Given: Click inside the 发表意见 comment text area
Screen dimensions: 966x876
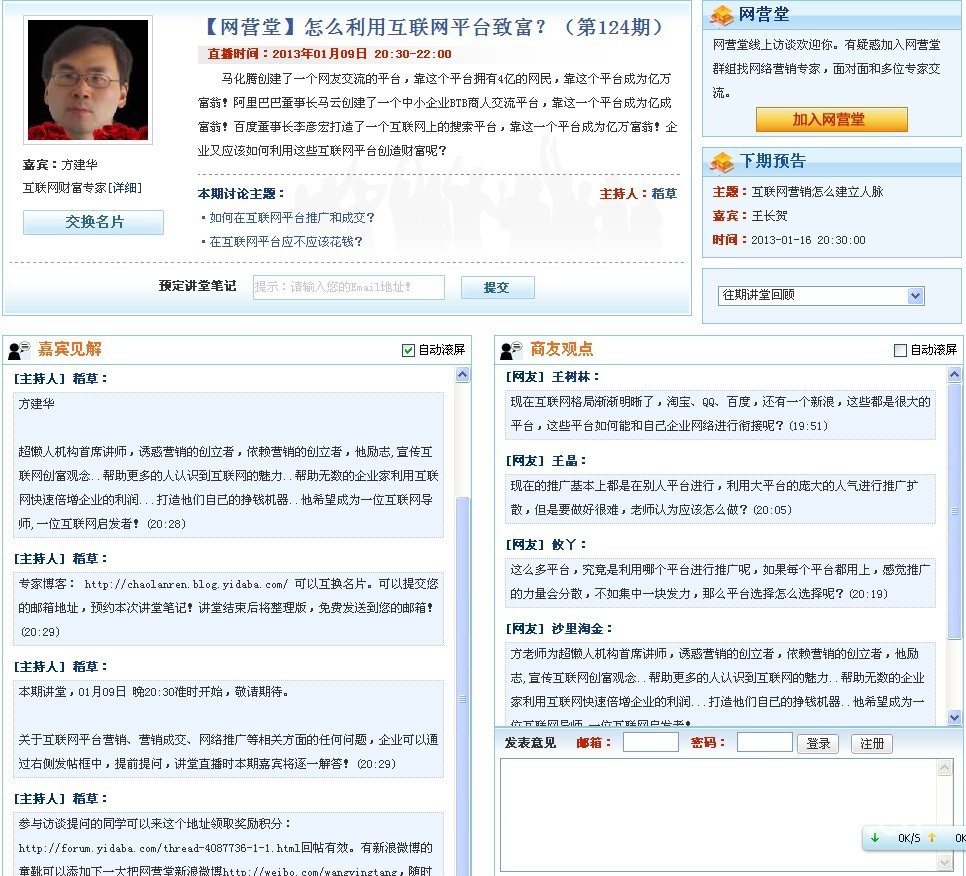Looking at the screenshot, I should pyautogui.click(x=718, y=814).
